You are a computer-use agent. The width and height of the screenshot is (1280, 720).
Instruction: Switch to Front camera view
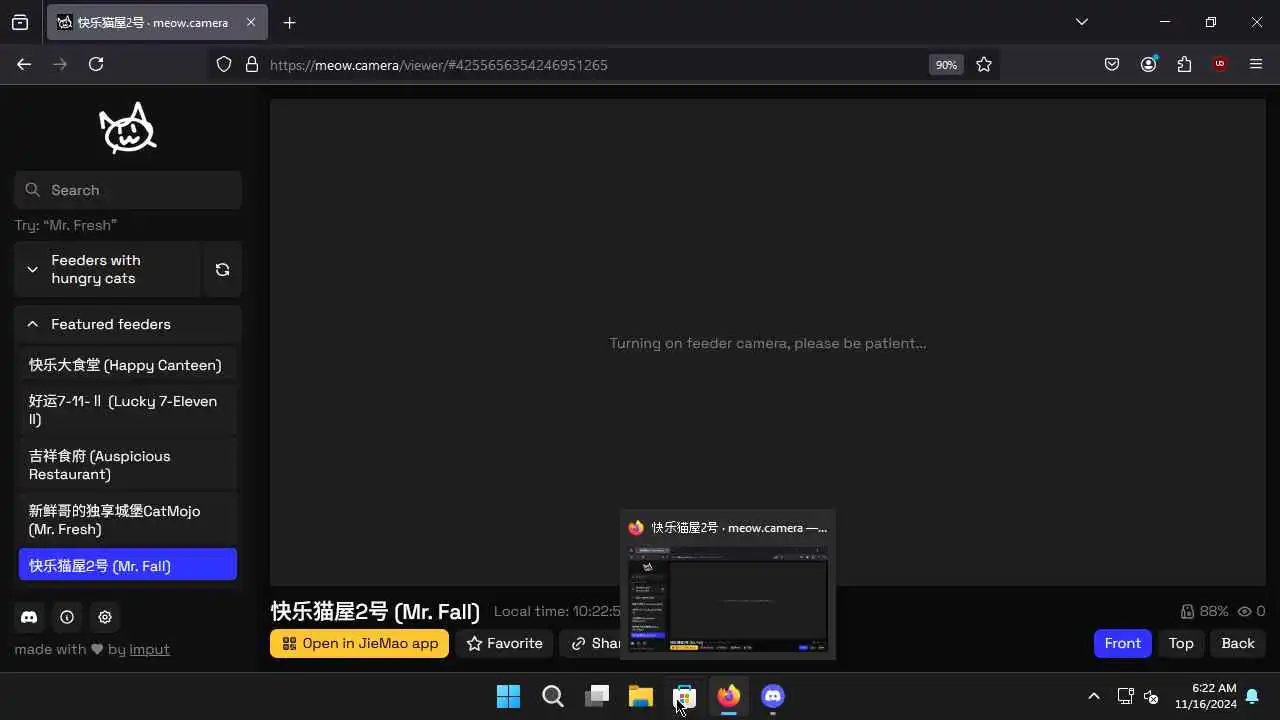(1122, 643)
